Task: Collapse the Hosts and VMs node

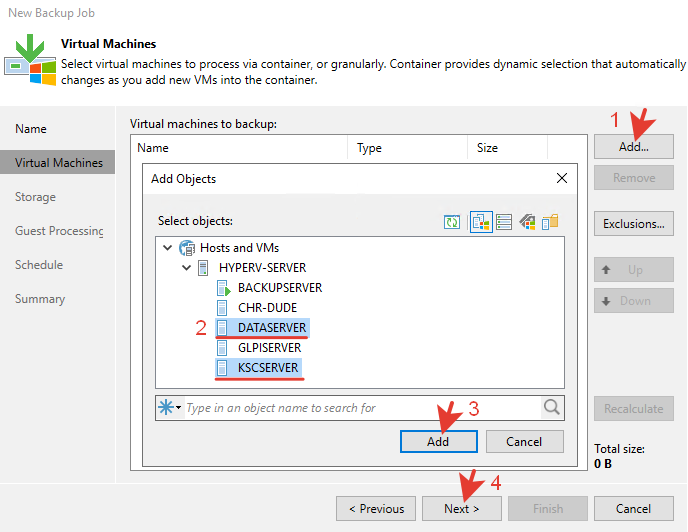Action: pyautogui.click(x=166, y=248)
